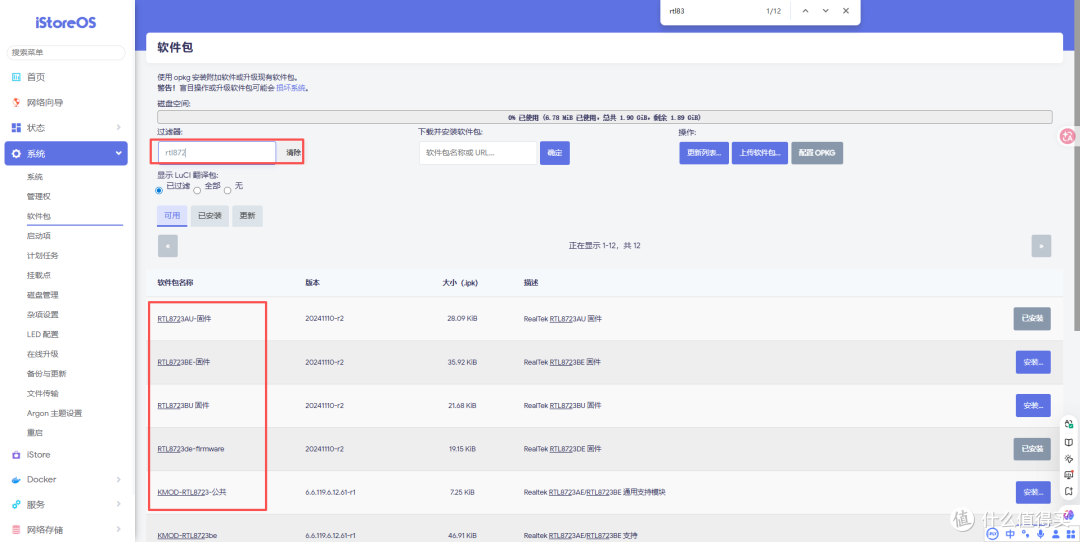Click the package name or URL field
Image resolution: width=1080 pixels, height=542 pixels.
pos(478,153)
